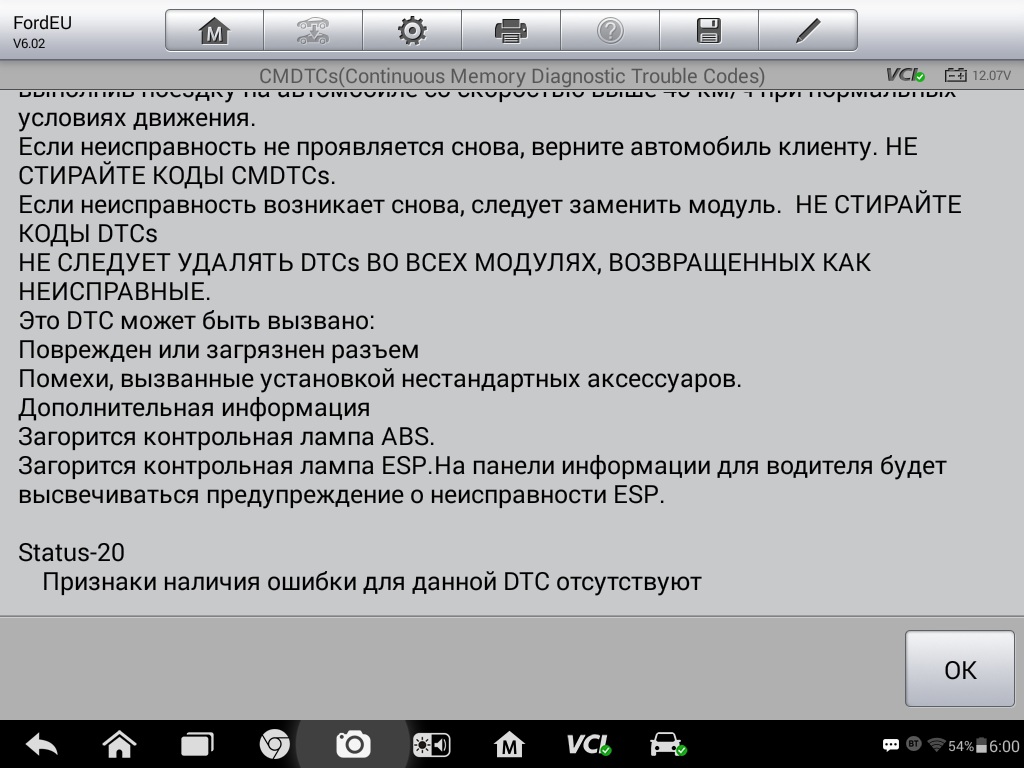The width and height of the screenshot is (1024, 768).
Task: Open the help question mark icon
Action: tap(609, 31)
